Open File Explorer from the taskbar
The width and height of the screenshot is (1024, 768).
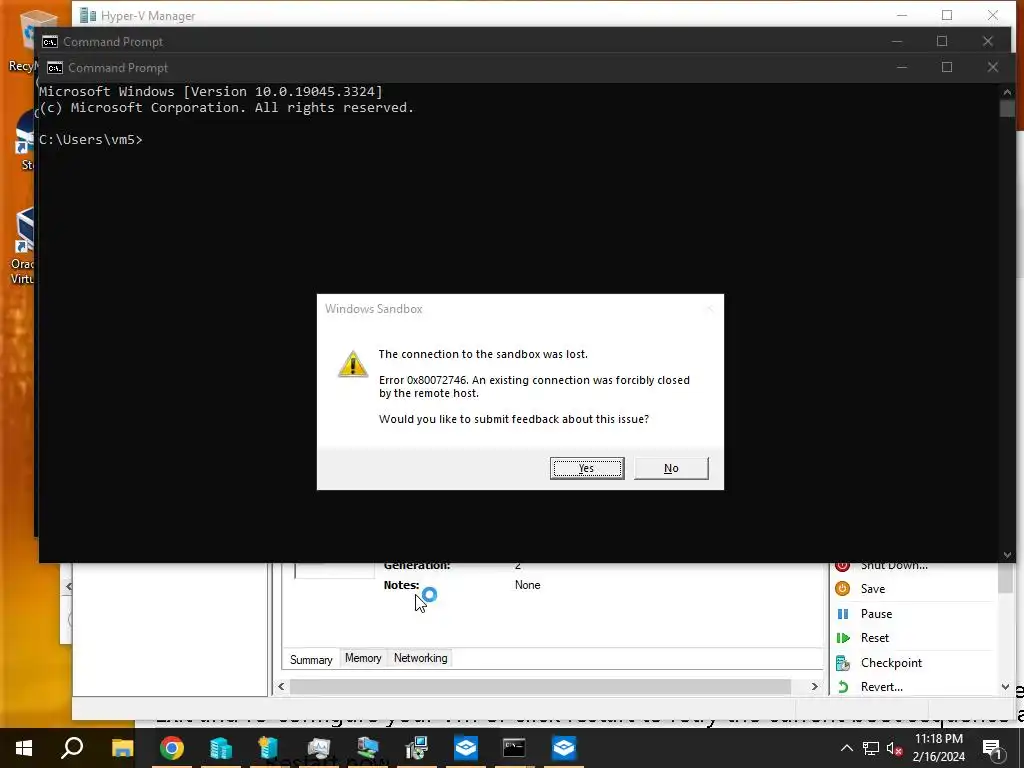click(x=122, y=748)
